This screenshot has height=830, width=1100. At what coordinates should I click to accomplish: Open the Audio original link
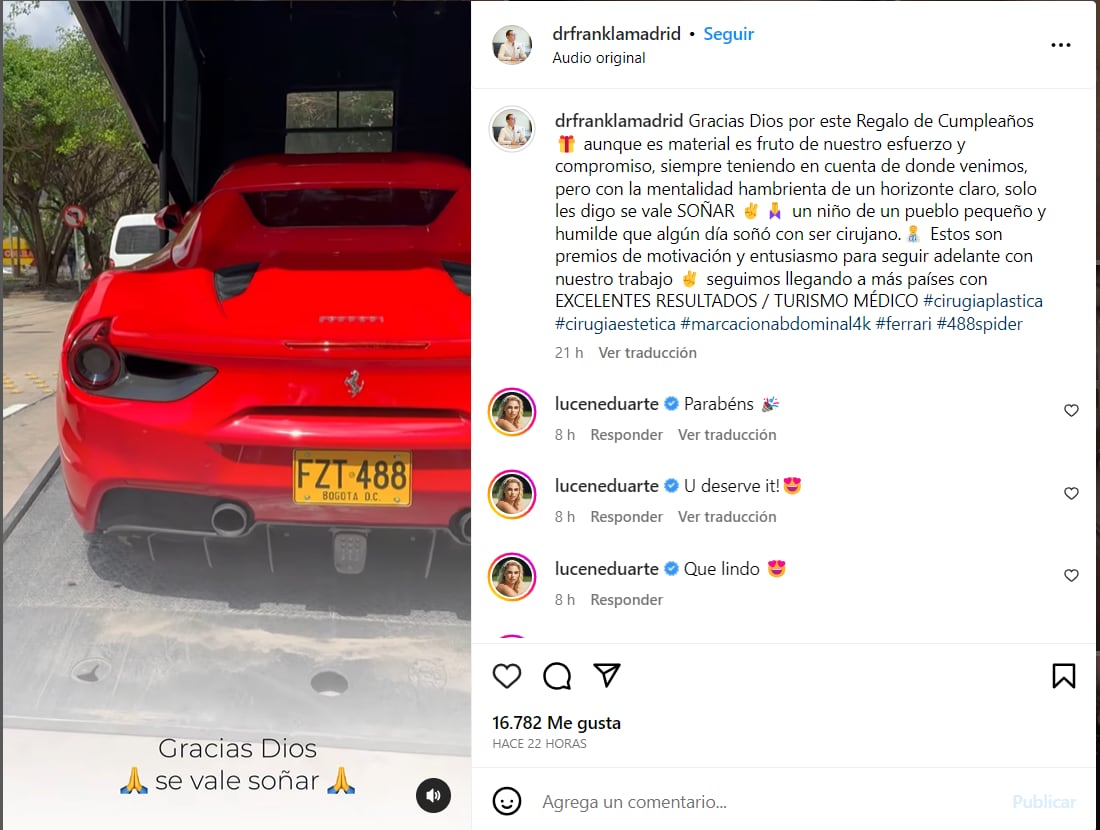[x=598, y=58]
